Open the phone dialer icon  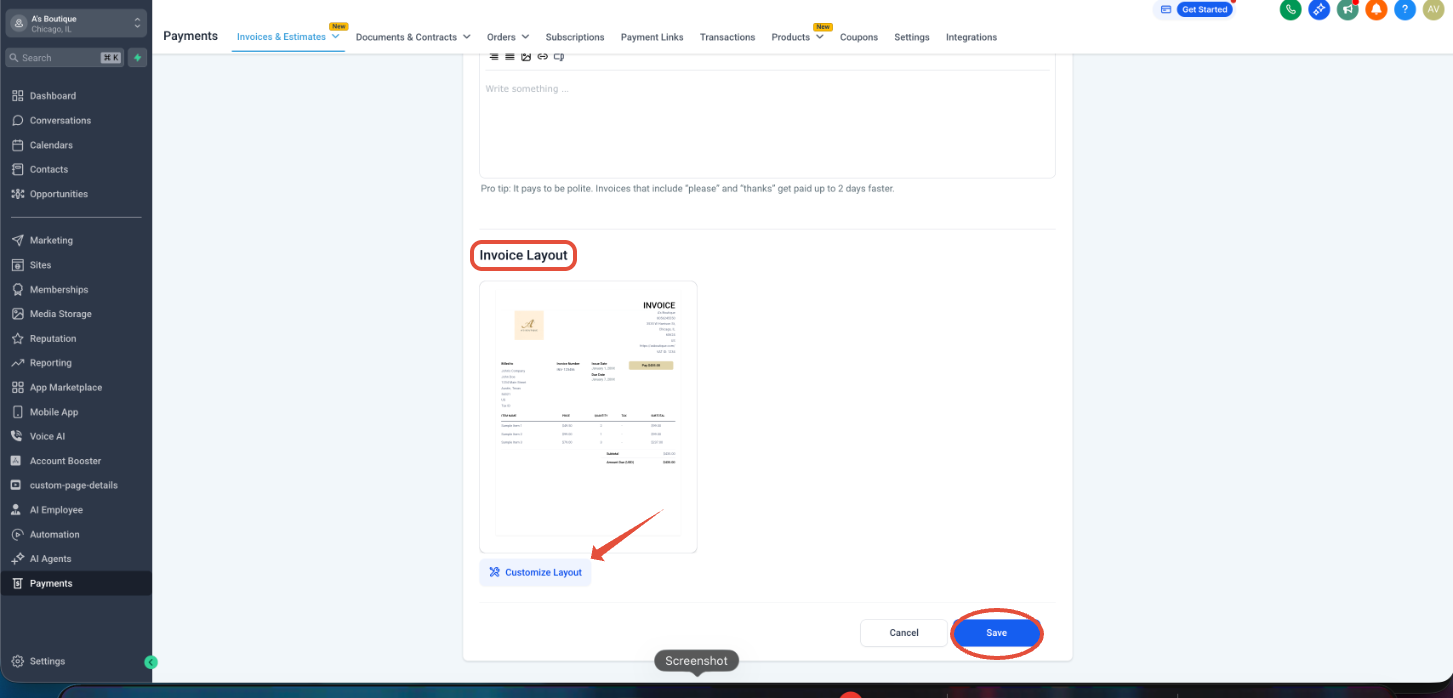point(1290,9)
